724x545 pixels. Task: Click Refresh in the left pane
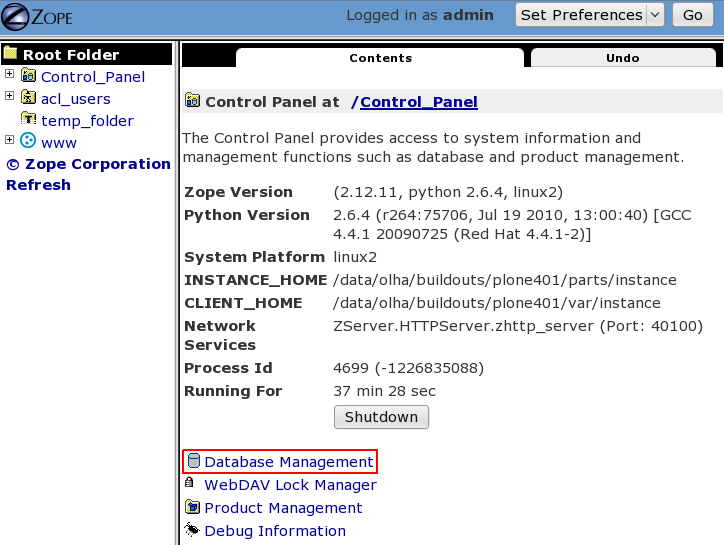click(x=38, y=185)
